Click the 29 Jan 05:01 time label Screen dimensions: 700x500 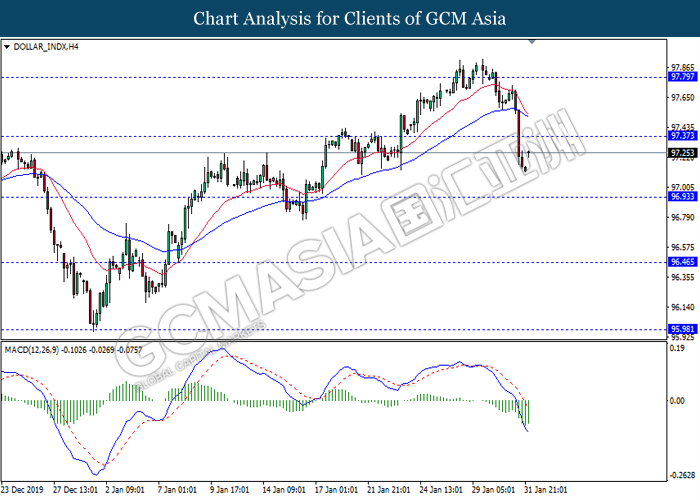click(x=493, y=490)
